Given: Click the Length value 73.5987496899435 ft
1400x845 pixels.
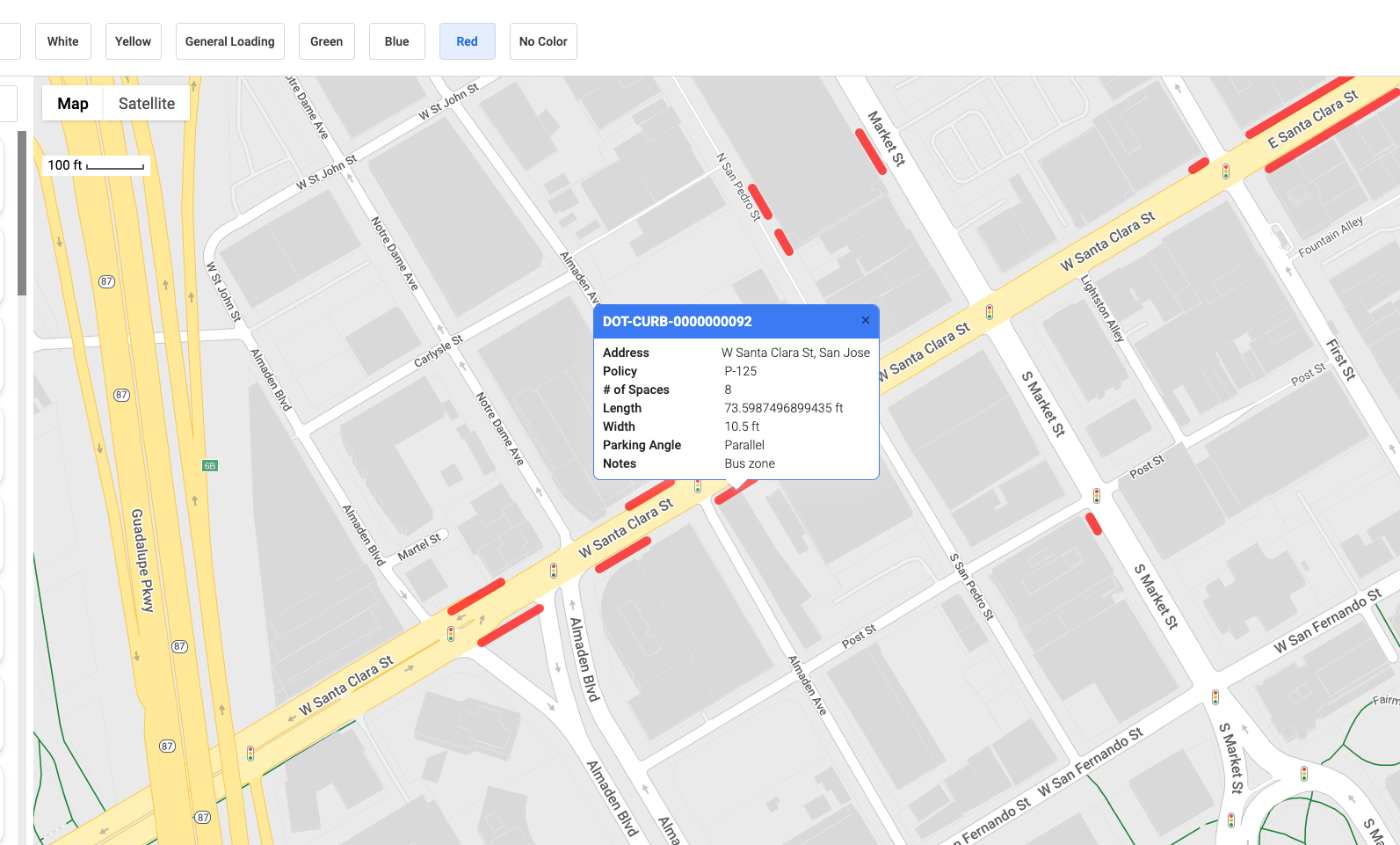Looking at the screenshot, I should [784, 408].
